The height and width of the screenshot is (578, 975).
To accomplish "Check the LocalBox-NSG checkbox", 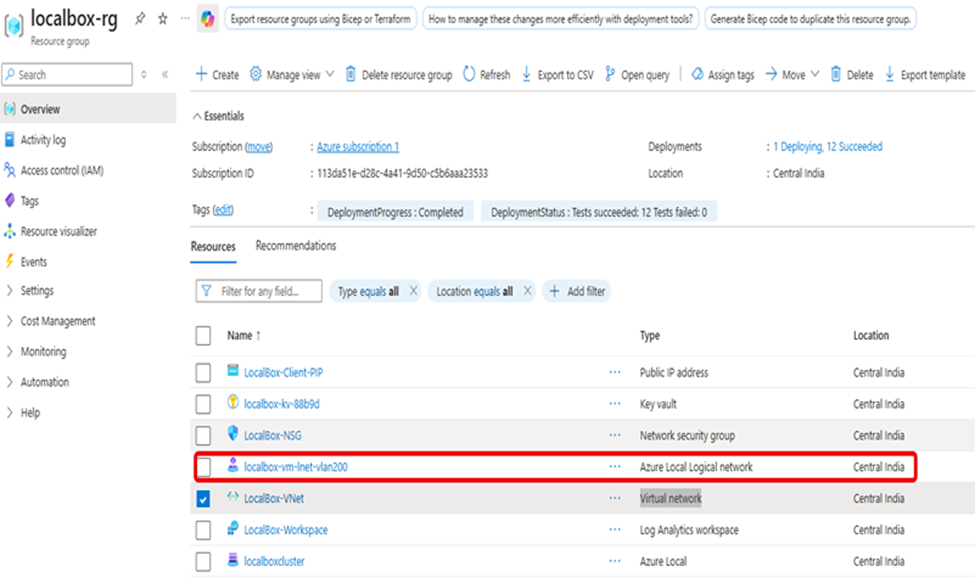I will 203,436.
